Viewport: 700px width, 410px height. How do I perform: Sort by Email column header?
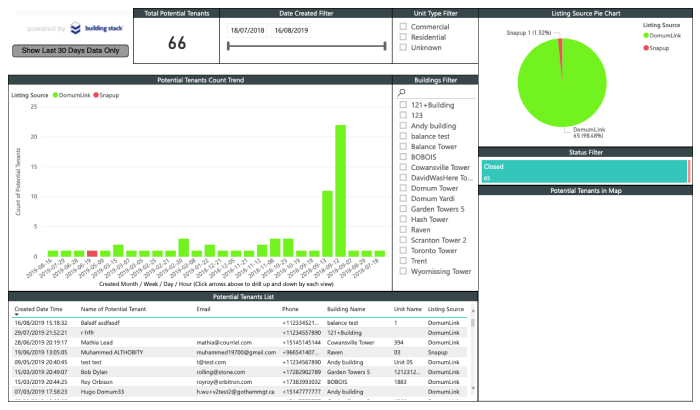click(203, 309)
